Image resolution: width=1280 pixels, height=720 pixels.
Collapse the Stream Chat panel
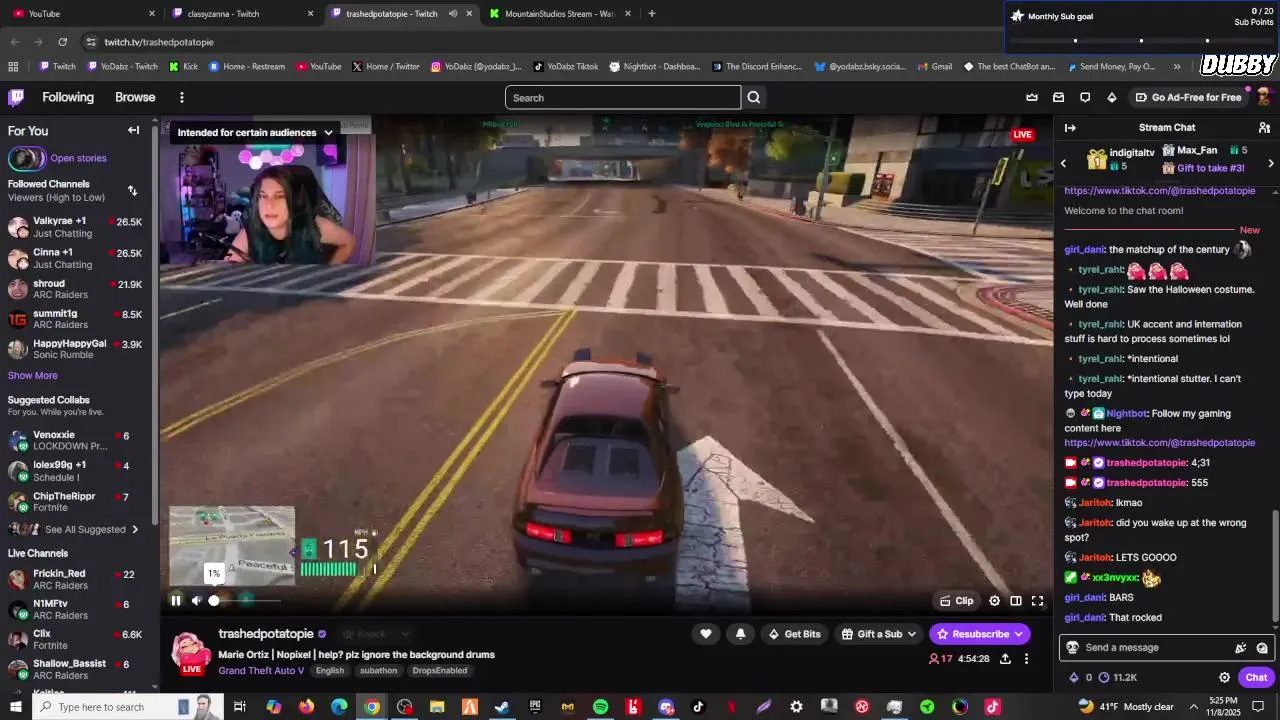pyautogui.click(x=1070, y=128)
